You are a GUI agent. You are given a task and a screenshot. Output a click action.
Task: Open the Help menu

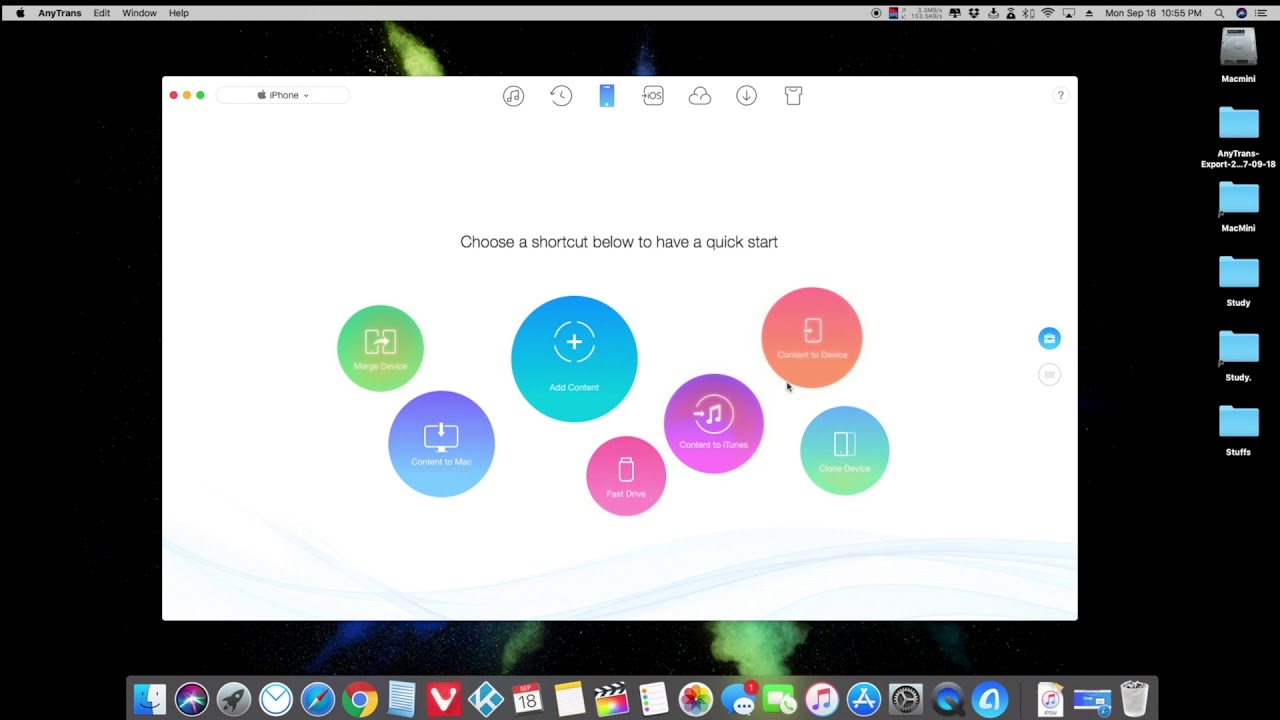[x=179, y=13]
